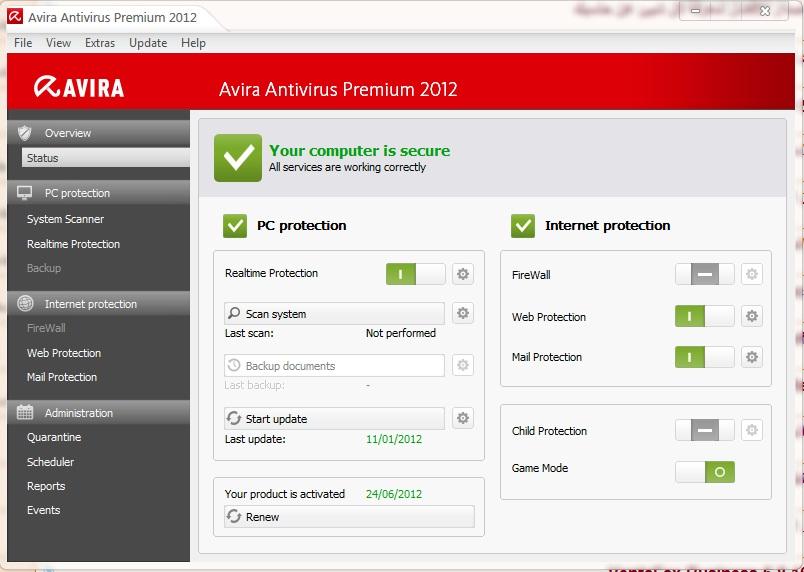Click the Mail Protection gear icon
The height and width of the screenshot is (572, 804).
(x=751, y=356)
